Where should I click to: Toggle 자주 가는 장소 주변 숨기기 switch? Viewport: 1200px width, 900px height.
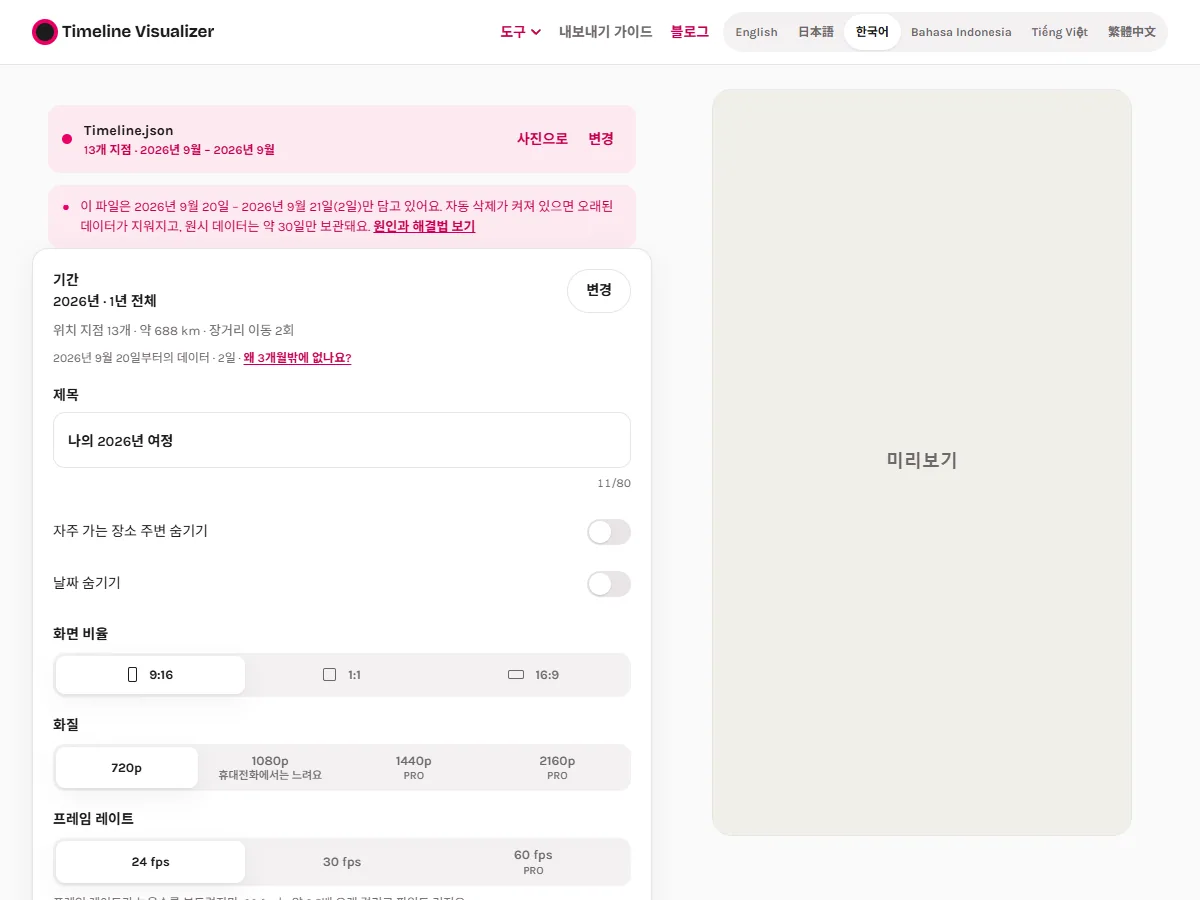pos(609,532)
